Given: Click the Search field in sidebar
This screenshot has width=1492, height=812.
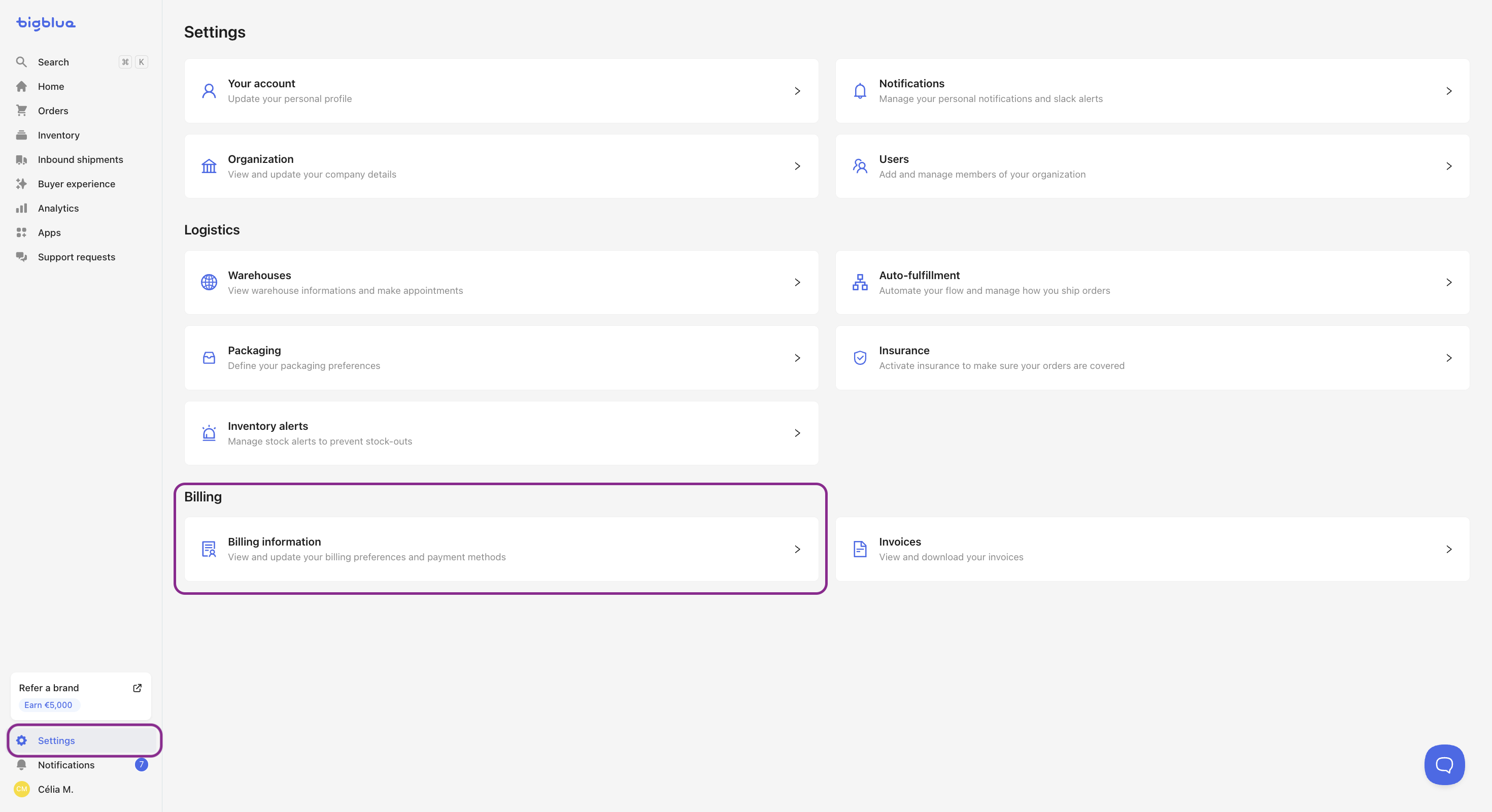Looking at the screenshot, I should [x=53, y=62].
